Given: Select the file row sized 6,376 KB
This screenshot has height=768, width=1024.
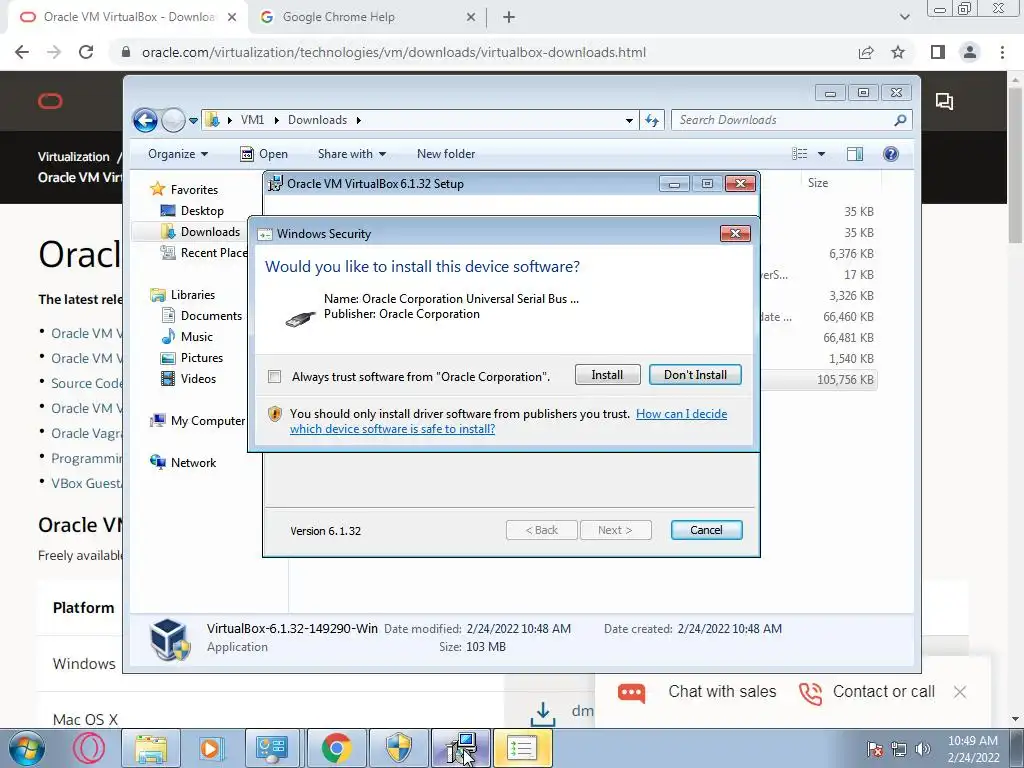Looking at the screenshot, I should point(820,253).
